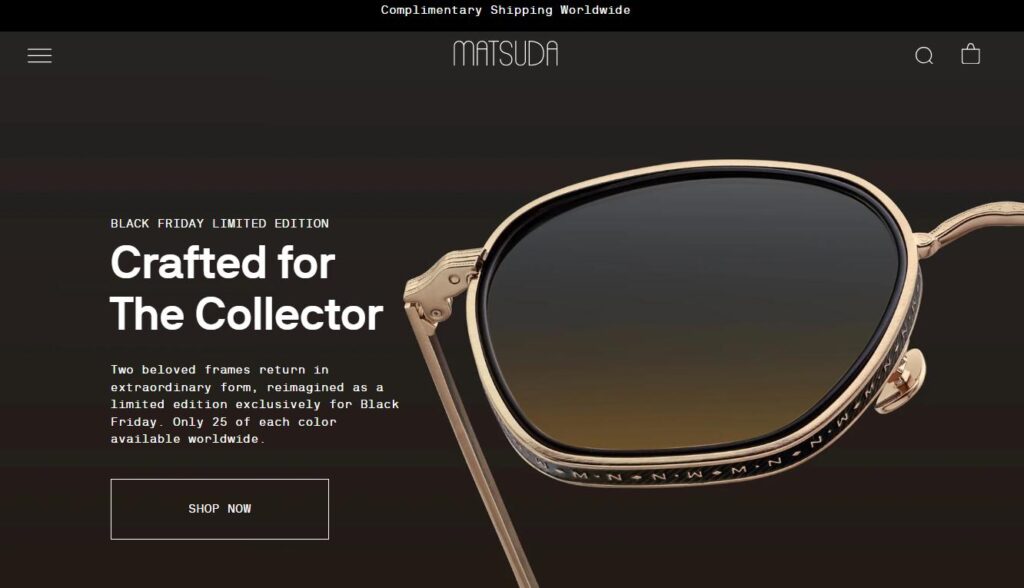Image resolution: width=1024 pixels, height=588 pixels.
Task: Open the shopping bag cart
Action: point(970,54)
